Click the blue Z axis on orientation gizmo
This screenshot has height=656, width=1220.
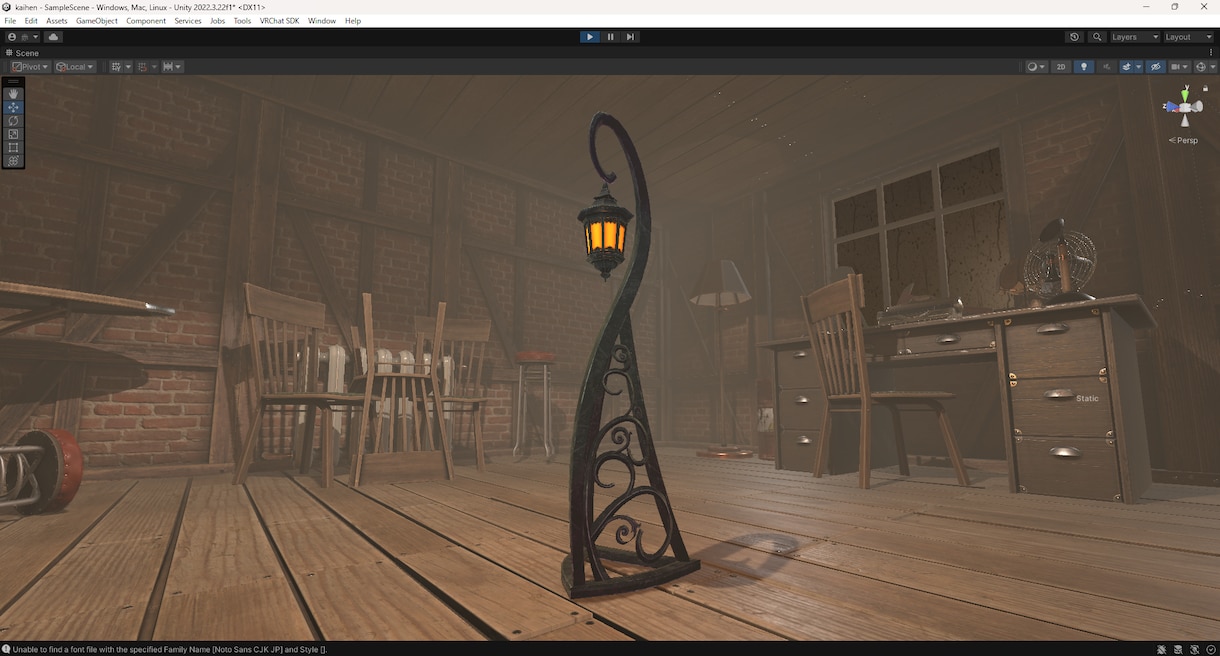pyautogui.click(x=1171, y=106)
